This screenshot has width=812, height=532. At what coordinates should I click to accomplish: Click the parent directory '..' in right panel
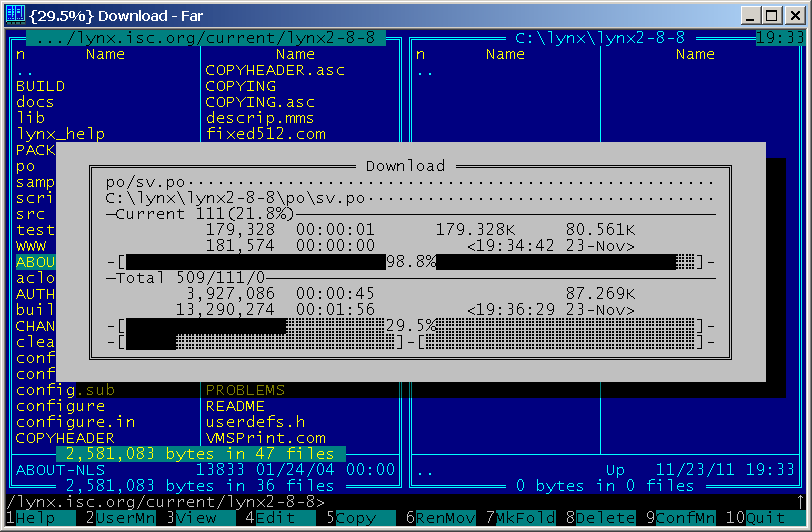(x=425, y=73)
